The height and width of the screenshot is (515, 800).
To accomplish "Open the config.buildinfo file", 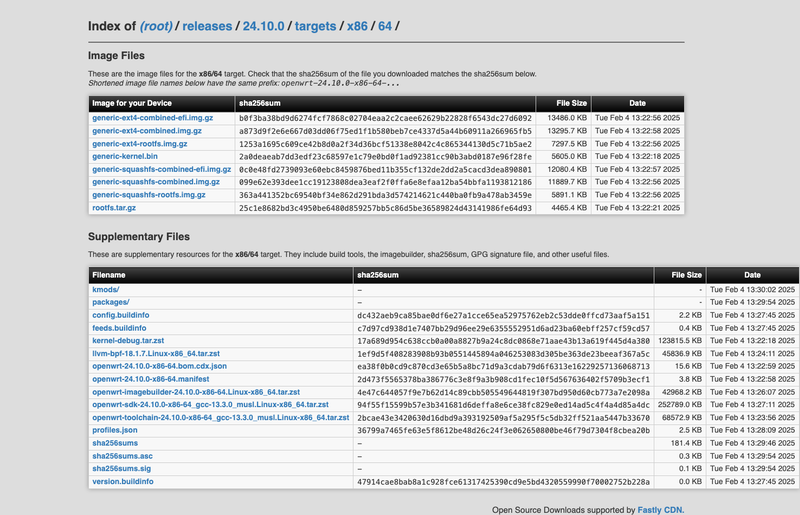I will click(x=120, y=315).
